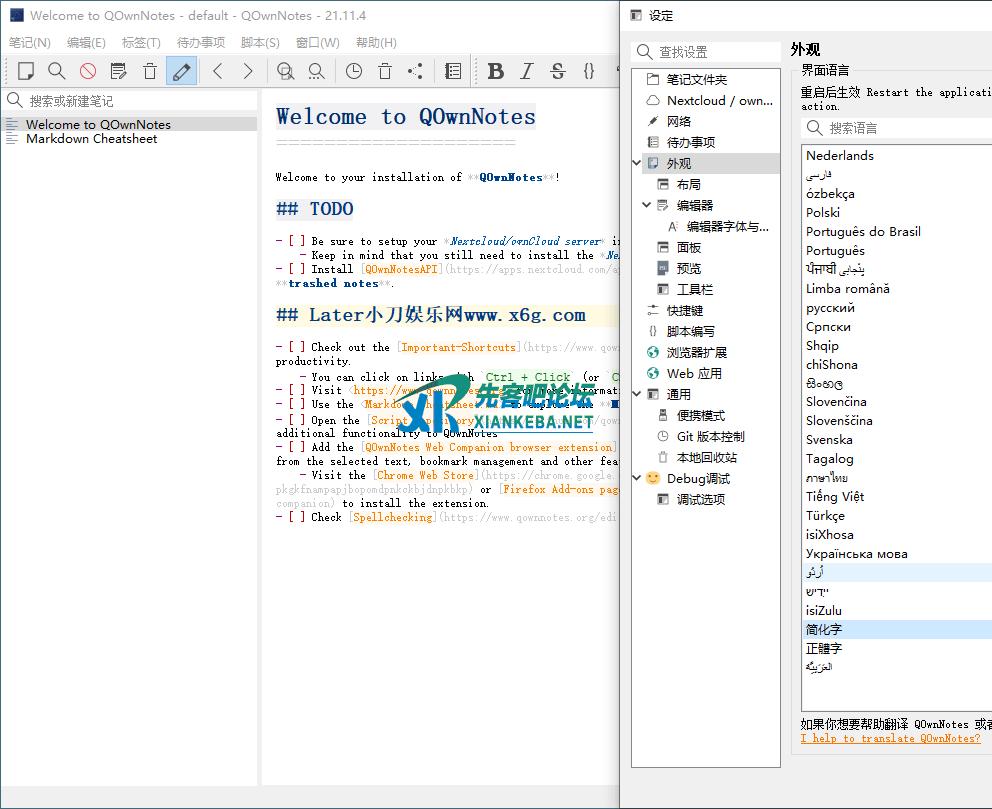Apply strikethrough with the S icon
Image resolution: width=992 pixels, height=809 pixels.
pyautogui.click(x=558, y=71)
